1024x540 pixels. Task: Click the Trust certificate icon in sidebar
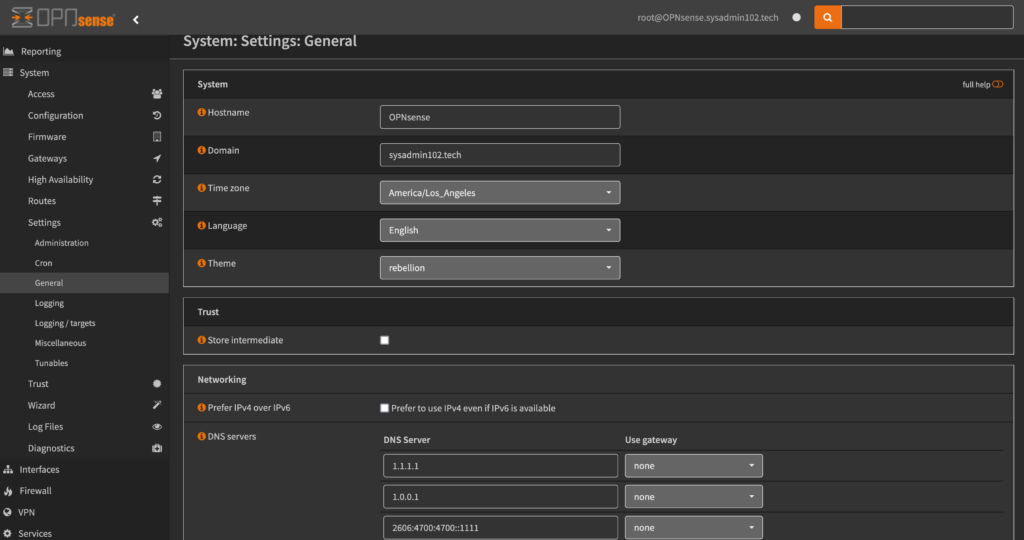point(157,384)
